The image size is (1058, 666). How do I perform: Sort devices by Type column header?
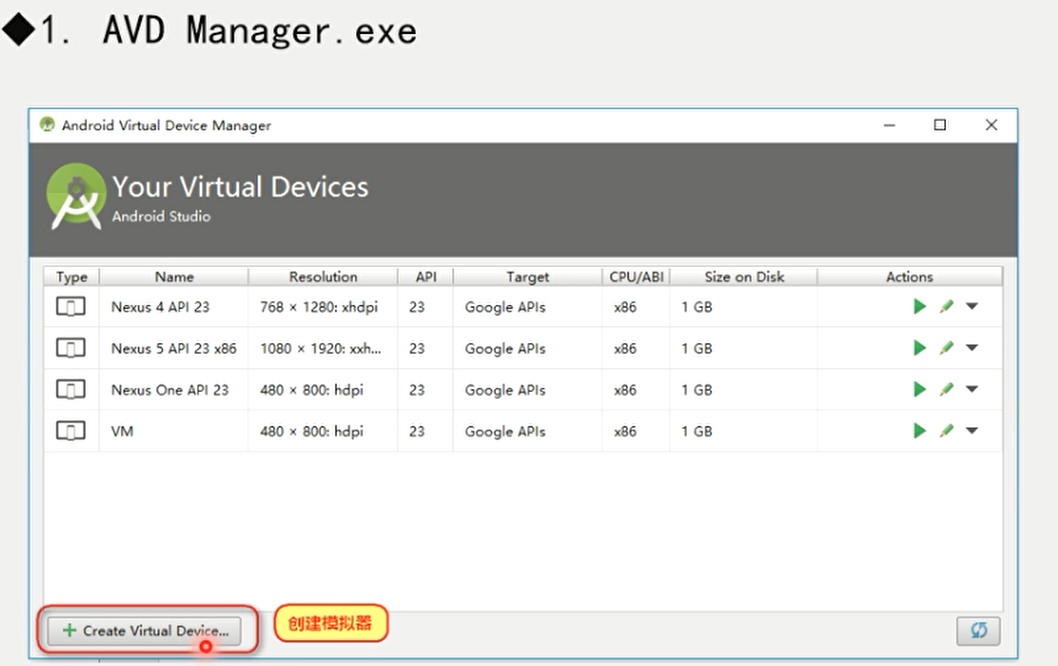point(72,277)
